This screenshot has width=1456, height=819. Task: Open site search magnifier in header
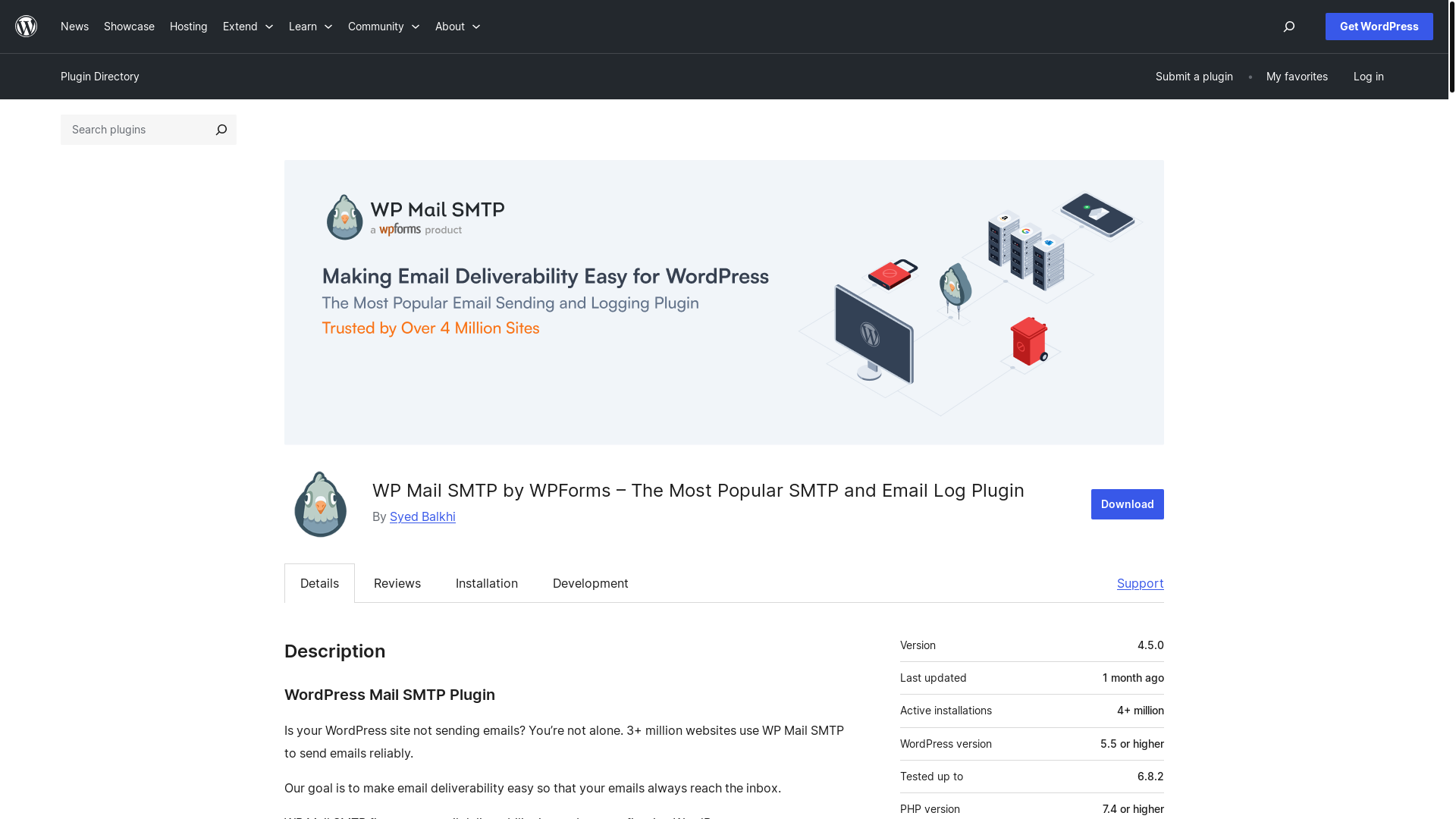(1288, 27)
